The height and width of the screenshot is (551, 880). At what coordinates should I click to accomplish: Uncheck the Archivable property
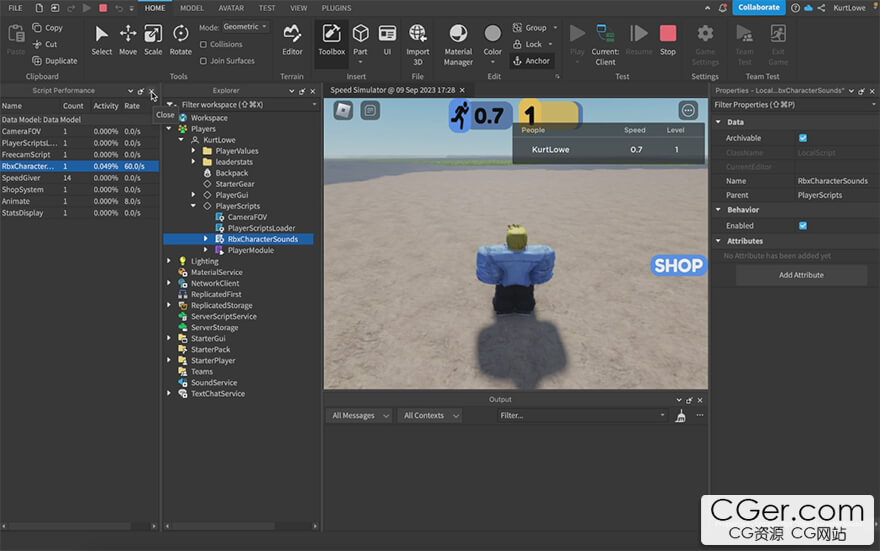[x=803, y=138]
